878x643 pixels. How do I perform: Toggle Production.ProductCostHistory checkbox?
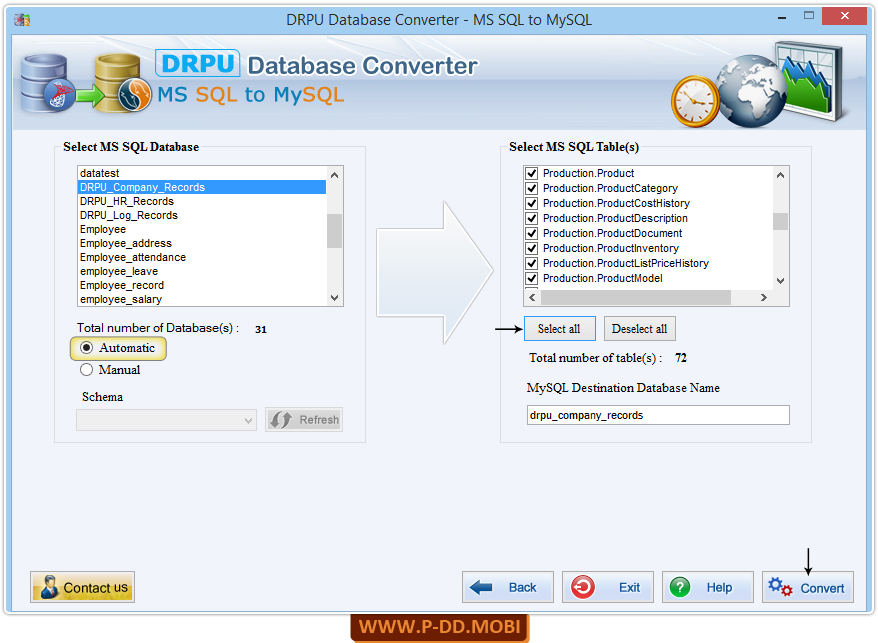point(532,203)
